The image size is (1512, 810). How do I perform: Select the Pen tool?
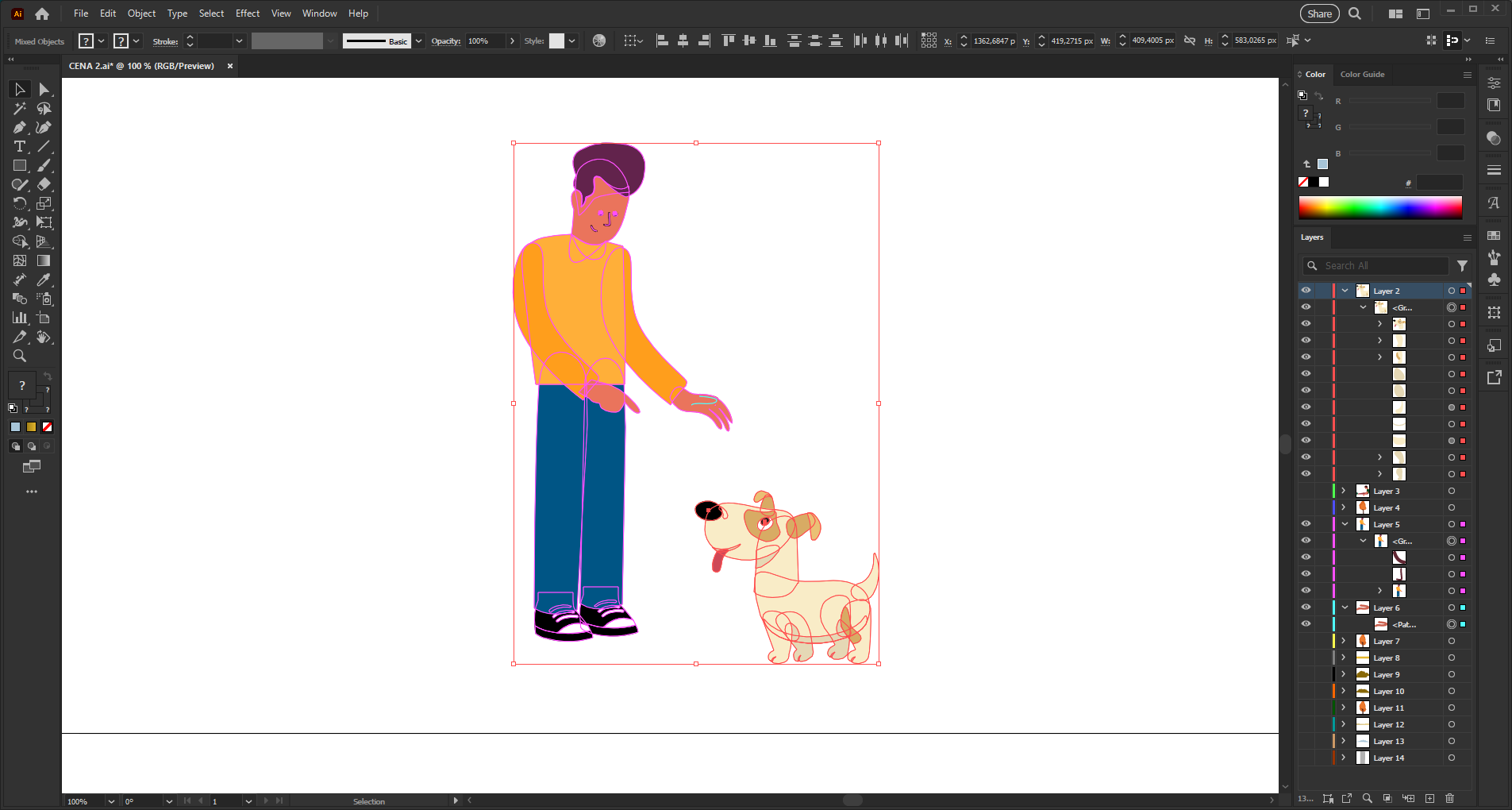[x=20, y=128]
